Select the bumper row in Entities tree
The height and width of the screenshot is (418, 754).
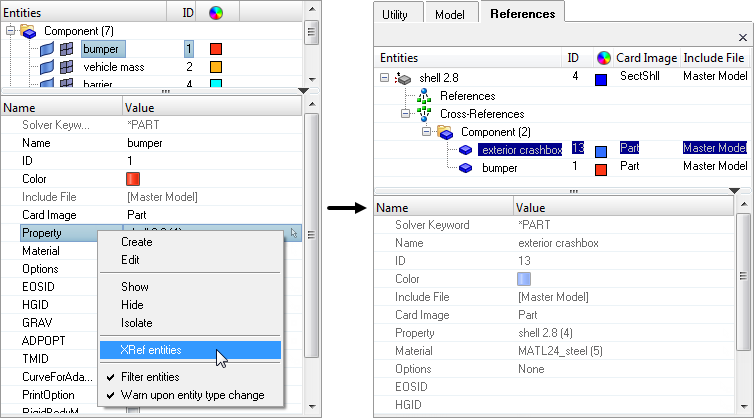coord(104,49)
